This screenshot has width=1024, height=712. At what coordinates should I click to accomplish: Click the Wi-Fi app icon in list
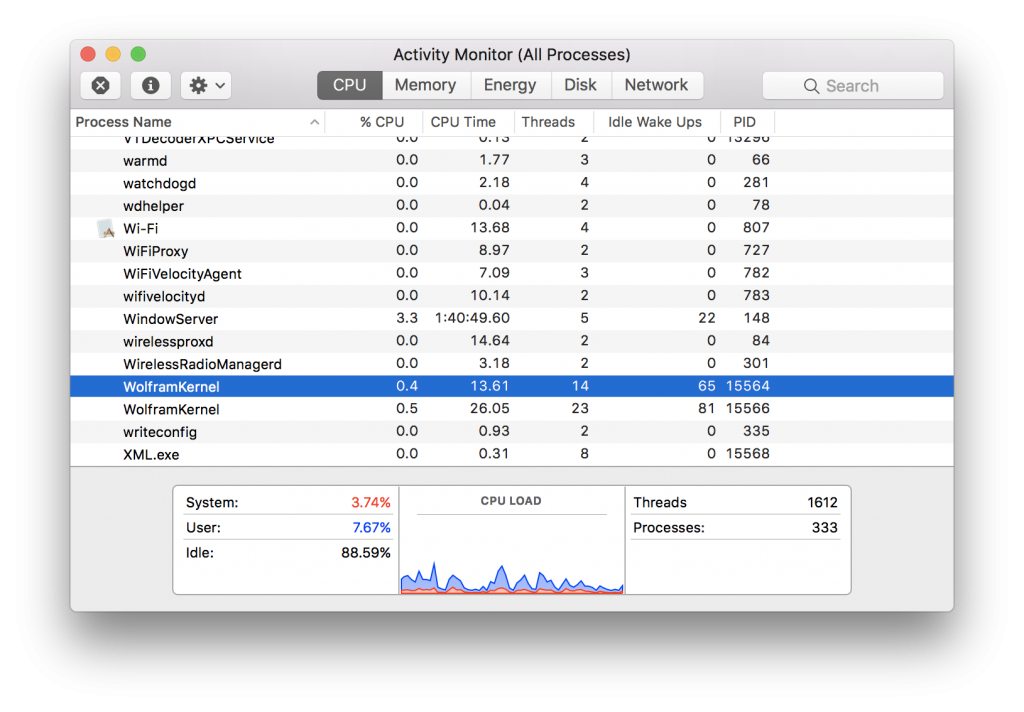106,229
